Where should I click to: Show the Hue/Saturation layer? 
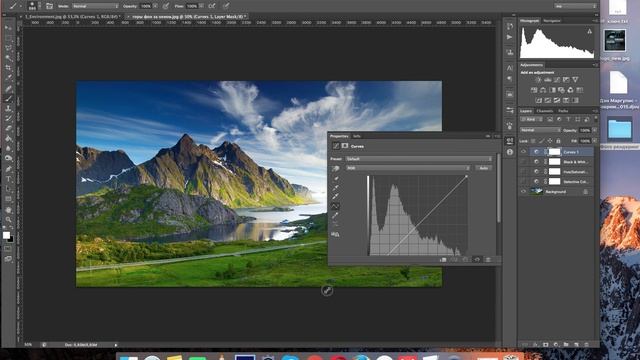click(x=524, y=171)
